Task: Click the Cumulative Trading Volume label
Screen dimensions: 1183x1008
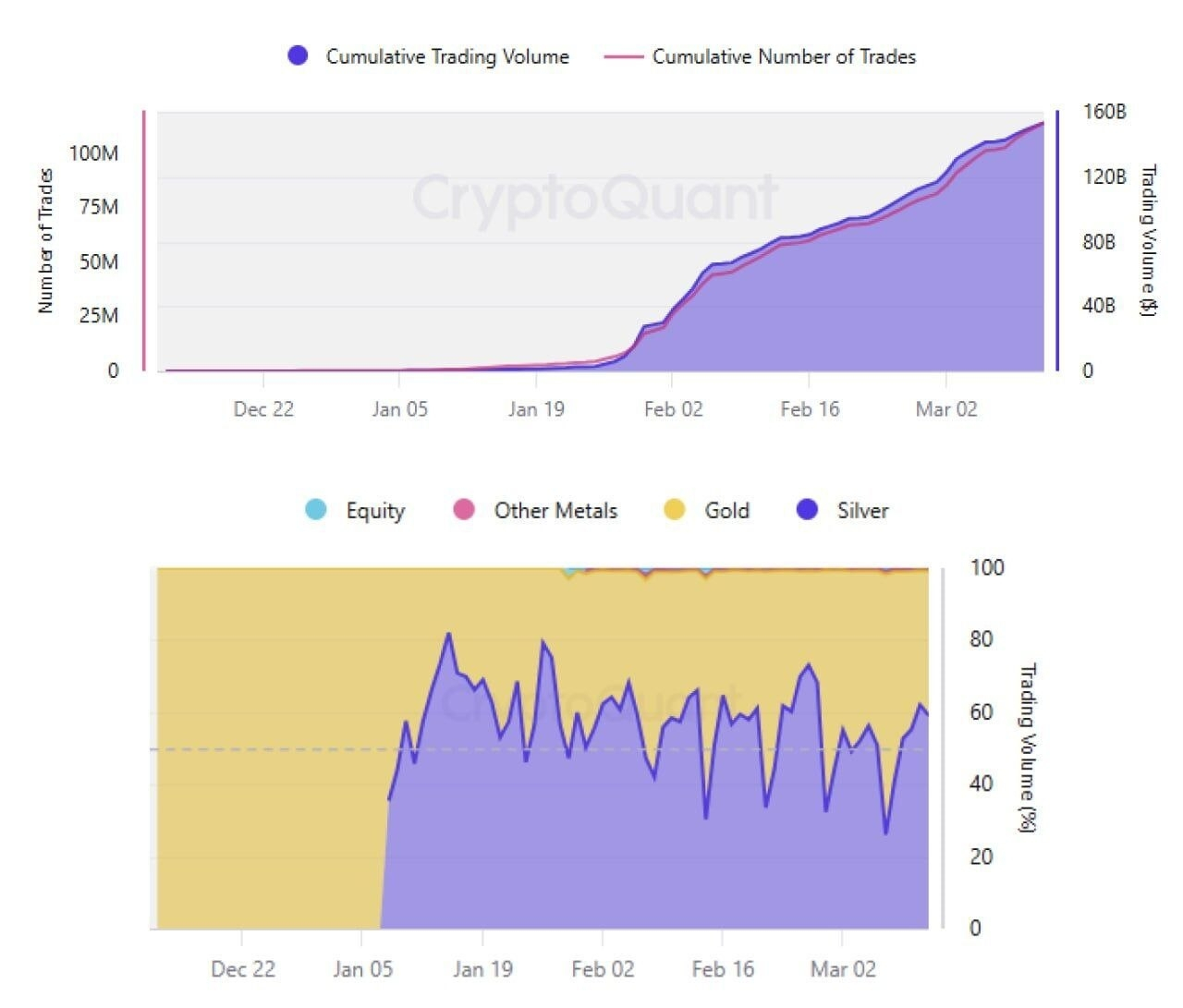Action: [447, 56]
